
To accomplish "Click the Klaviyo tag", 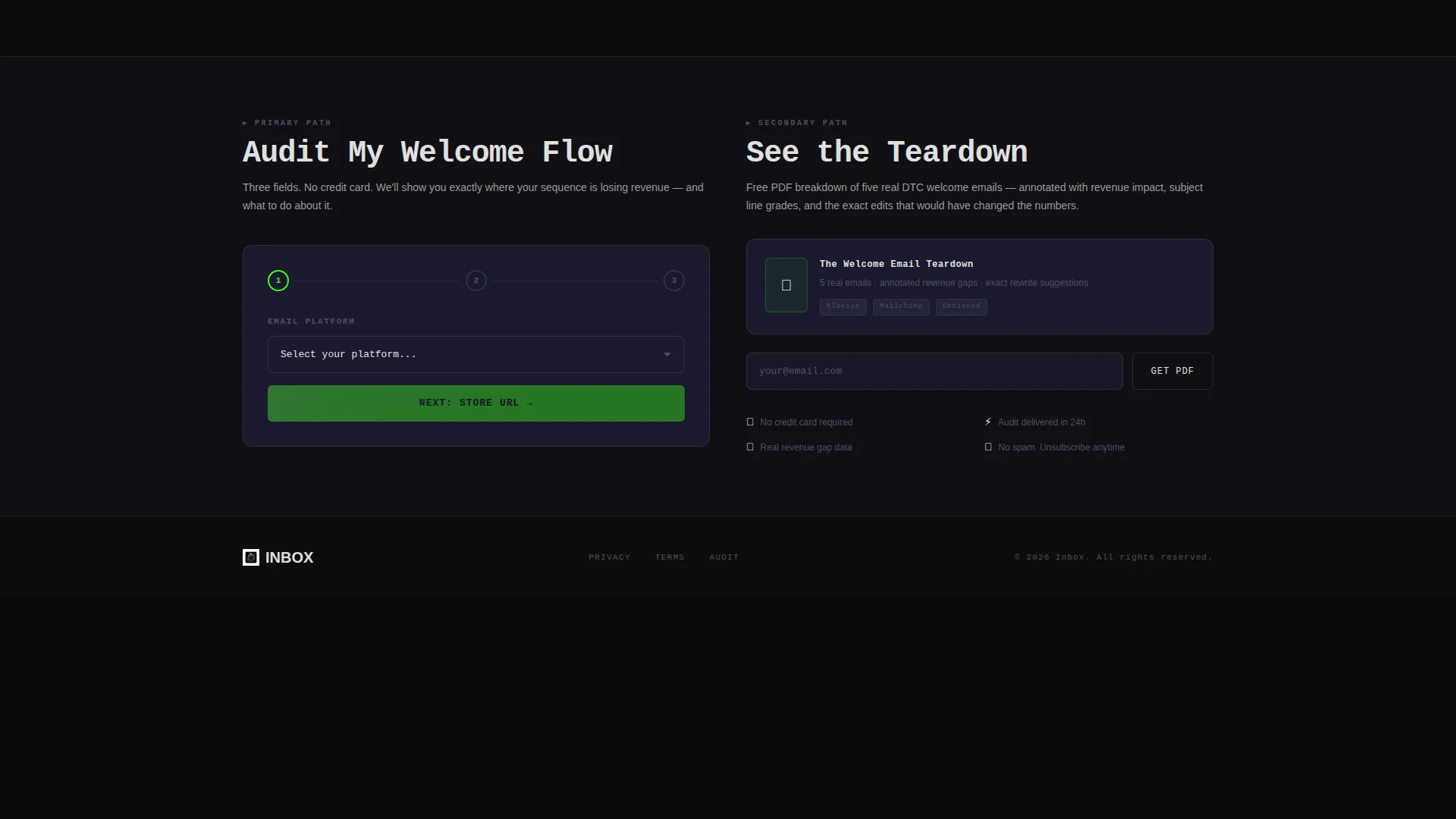I will 843,306.
